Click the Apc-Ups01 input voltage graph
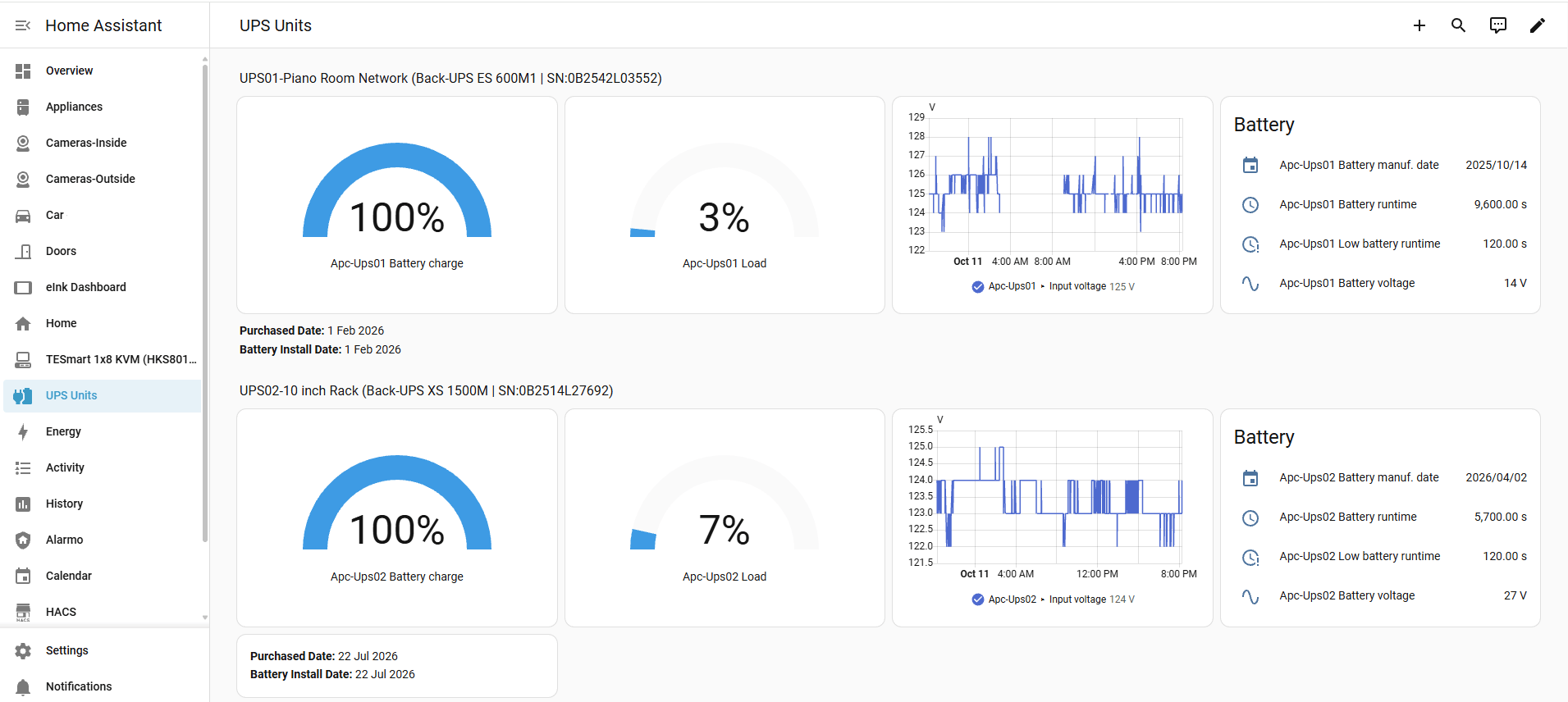 (x=1057, y=185)
